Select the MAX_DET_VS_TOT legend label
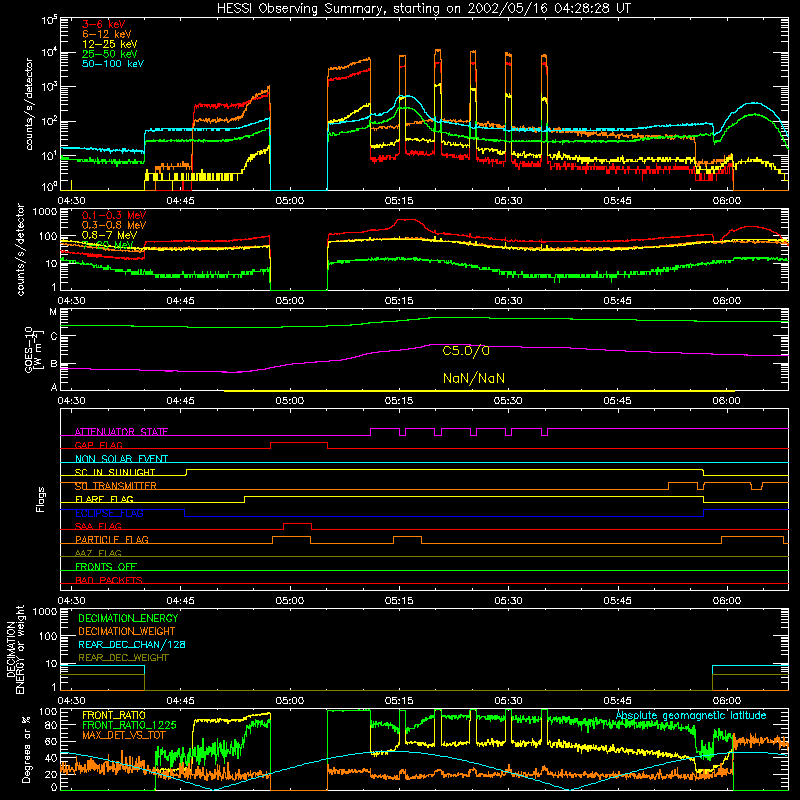 pos(124,735)
